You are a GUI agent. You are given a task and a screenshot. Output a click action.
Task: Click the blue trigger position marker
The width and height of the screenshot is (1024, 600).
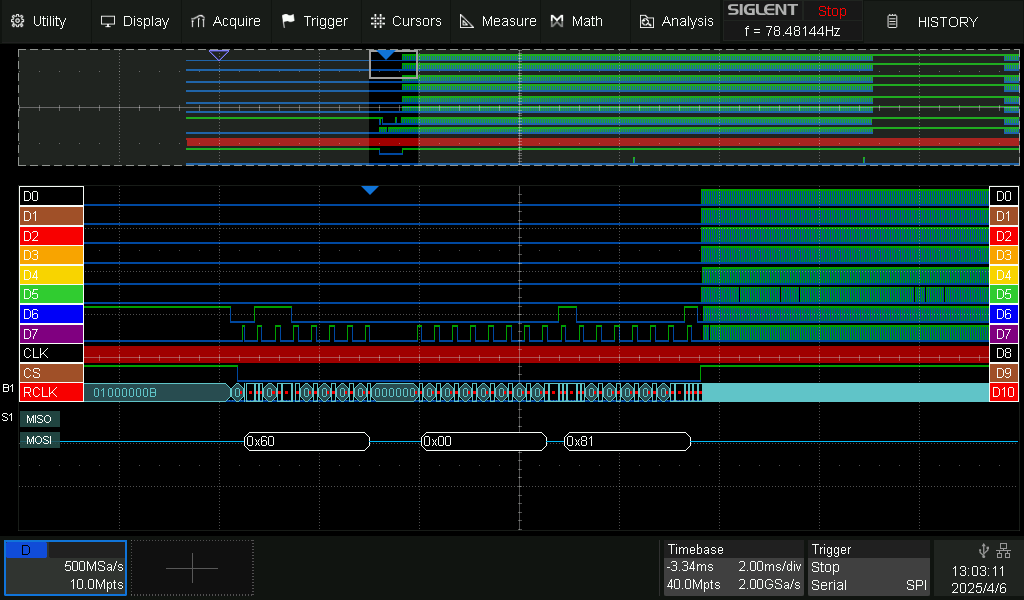coord(370,190)
